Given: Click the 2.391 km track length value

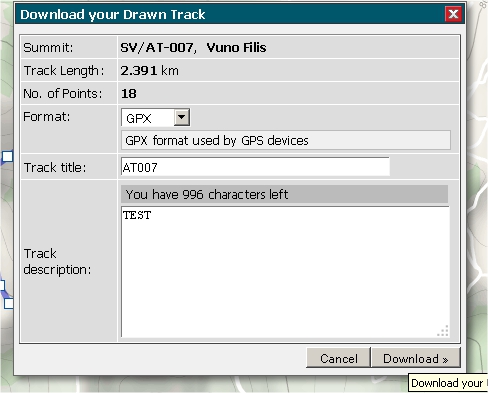Looking at the screenshot, I should click(149, 71).
